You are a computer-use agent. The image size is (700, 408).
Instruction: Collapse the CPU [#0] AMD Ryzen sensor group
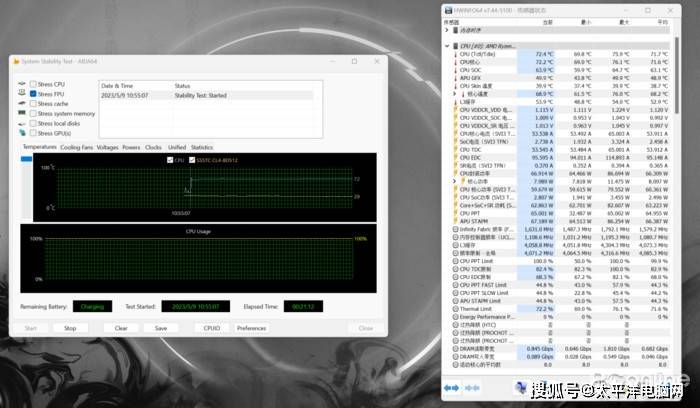tap(448, 46)
